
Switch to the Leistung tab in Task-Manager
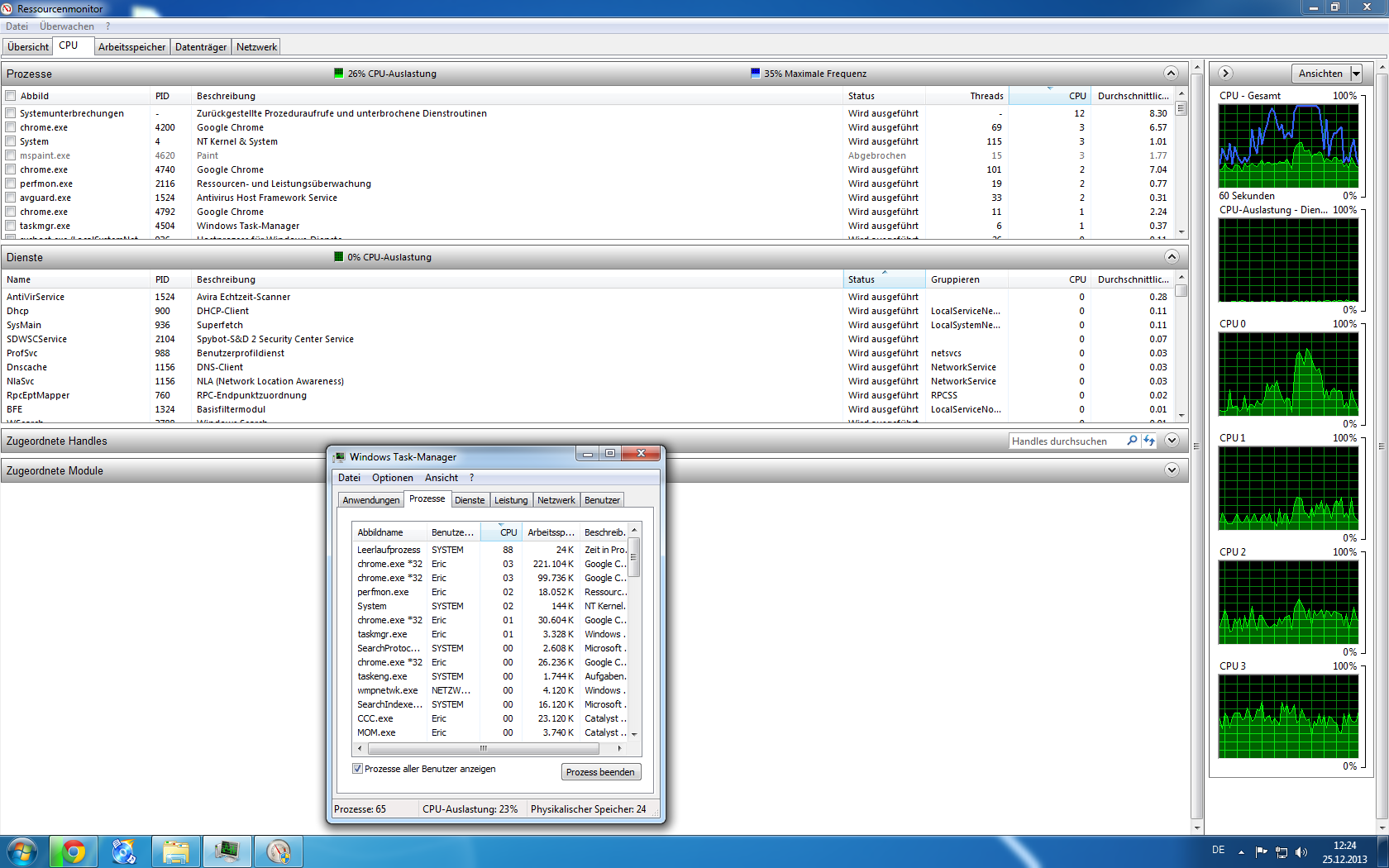click(511, 500)
